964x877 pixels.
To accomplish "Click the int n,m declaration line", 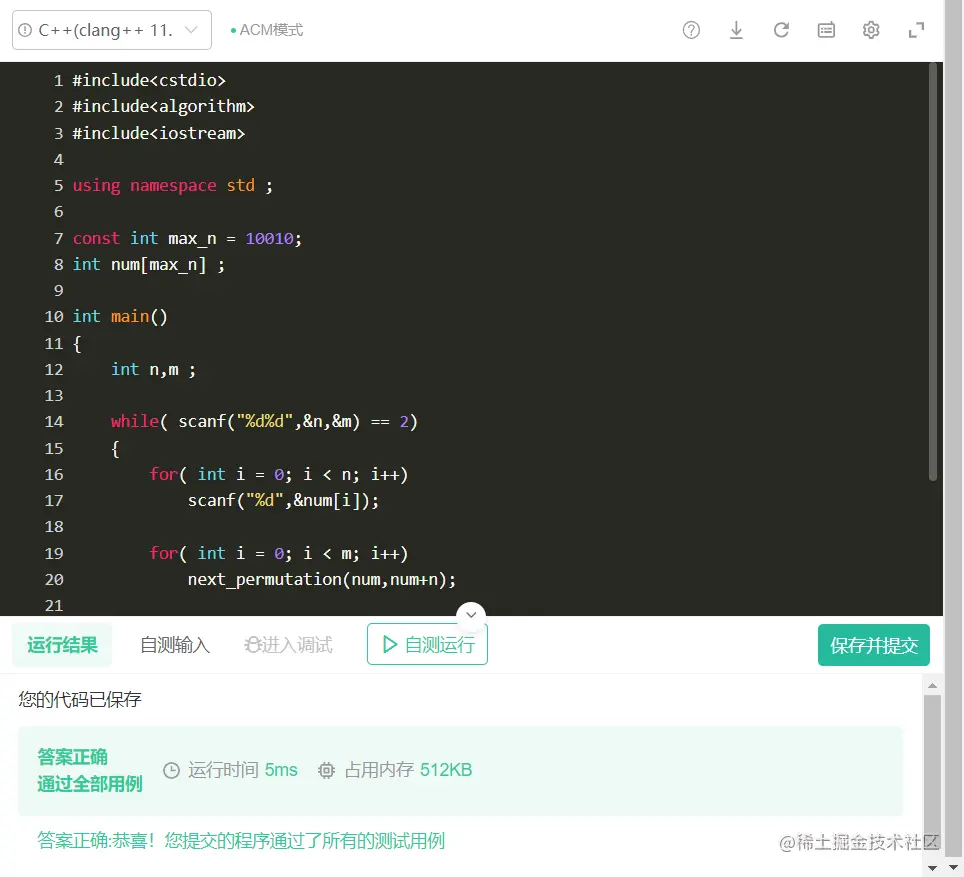I will [x=154, y=369].
